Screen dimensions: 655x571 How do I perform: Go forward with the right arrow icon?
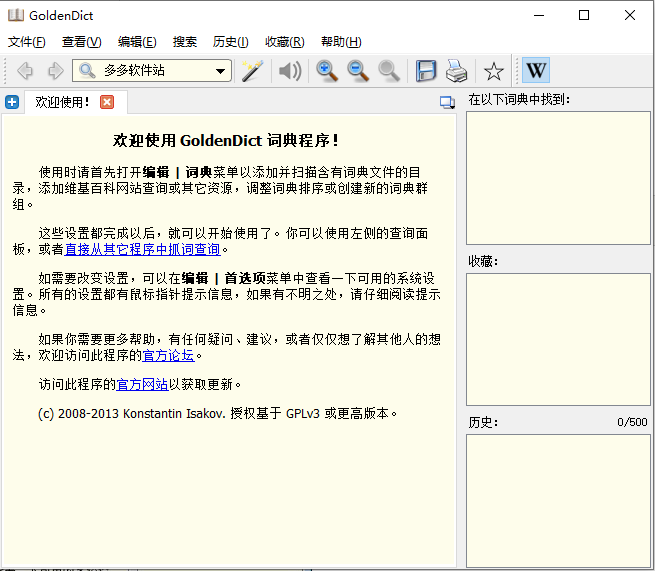coord(55,71)
